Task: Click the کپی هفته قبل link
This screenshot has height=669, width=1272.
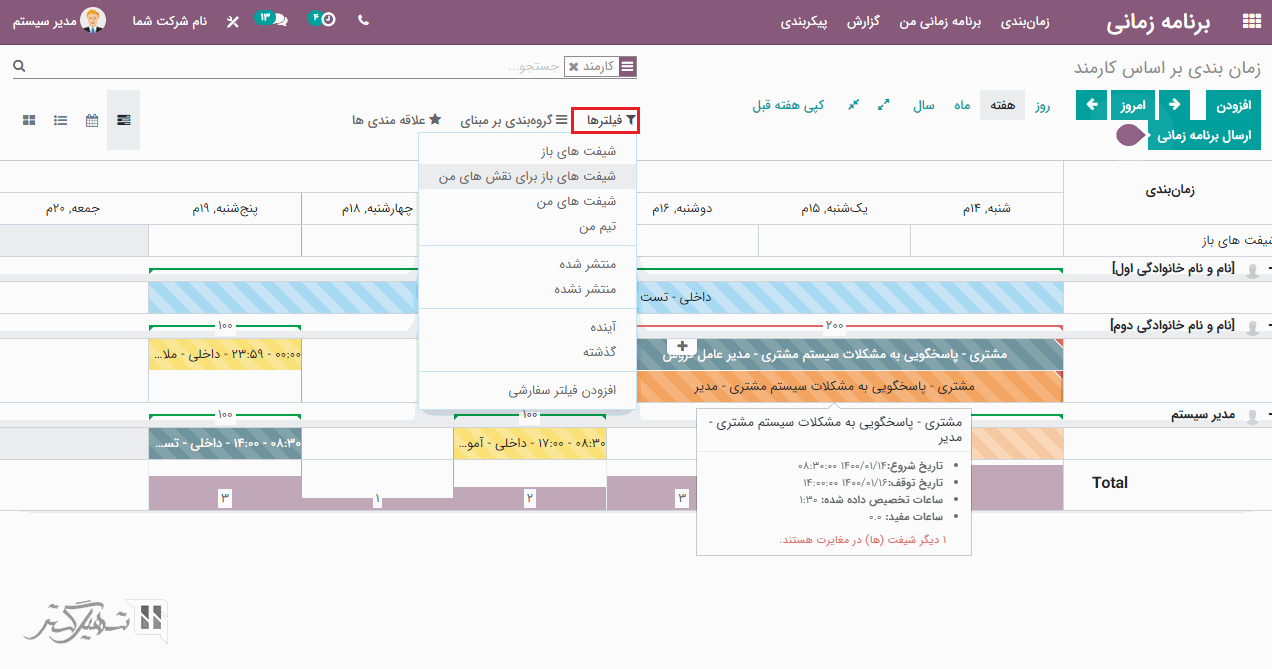Action: 788,105
